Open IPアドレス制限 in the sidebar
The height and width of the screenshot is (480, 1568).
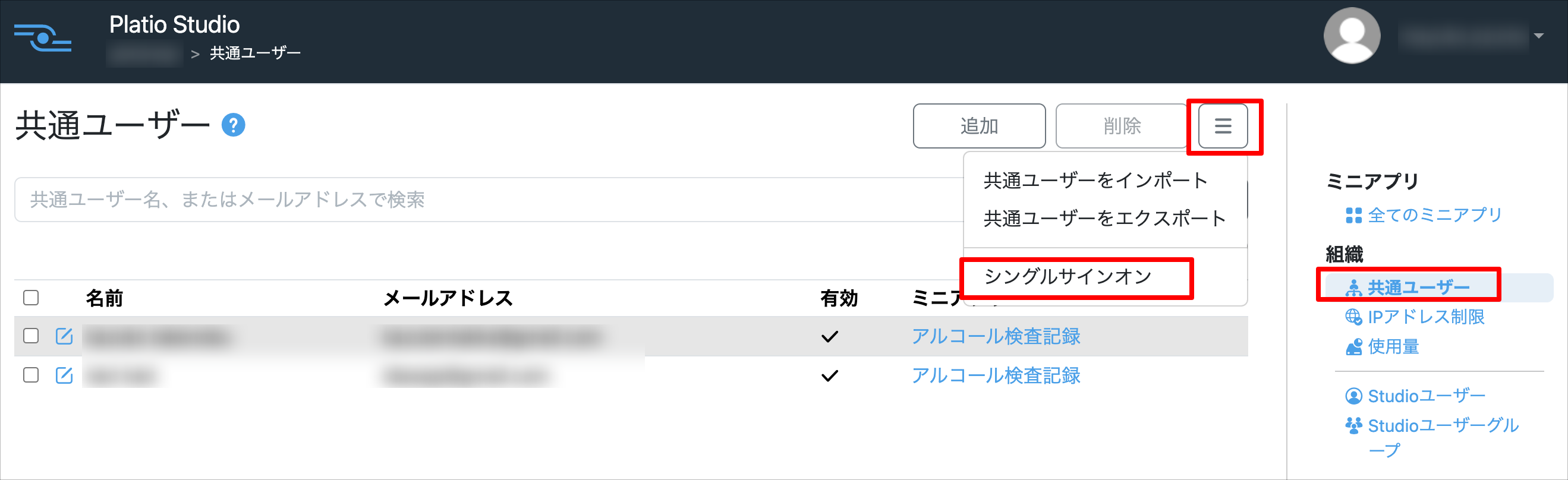point(1415,317)
